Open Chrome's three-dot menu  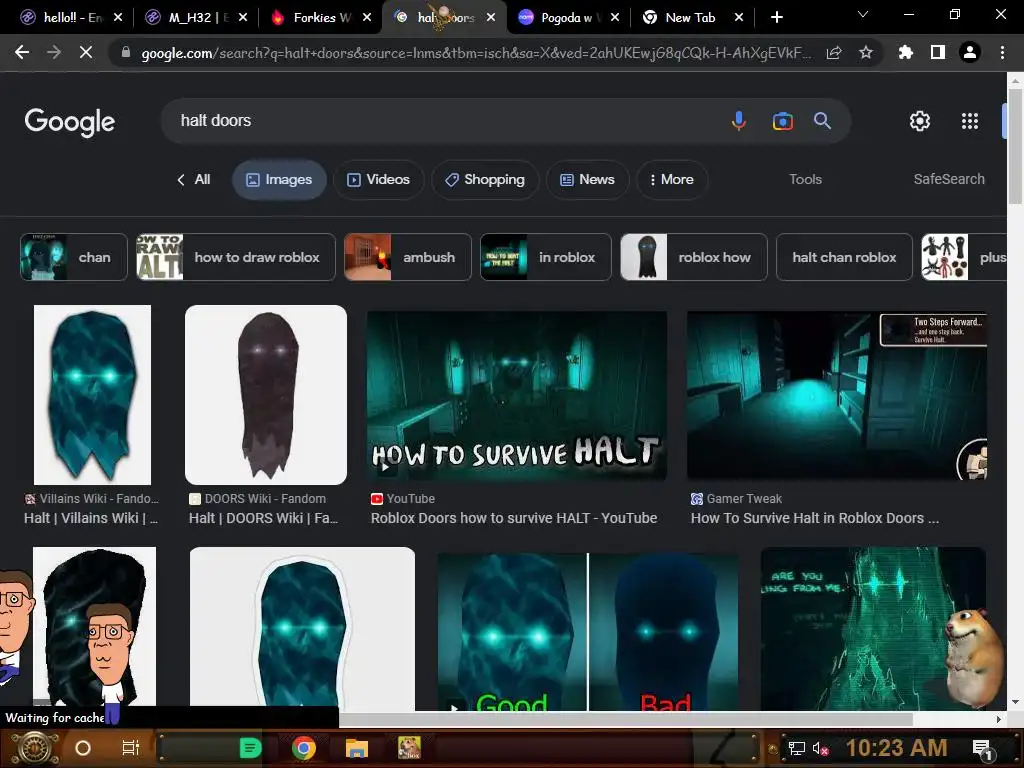pyautogui.click(x=1002, y=52)
